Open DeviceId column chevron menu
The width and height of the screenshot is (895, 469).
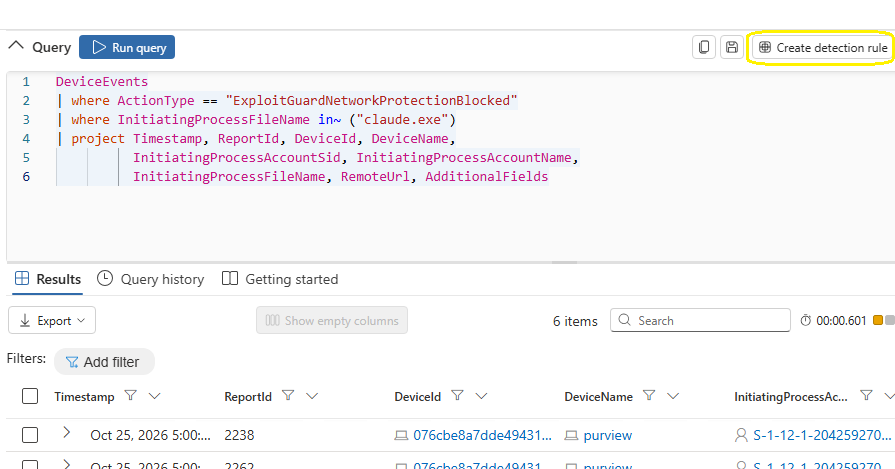coord(481,396)
